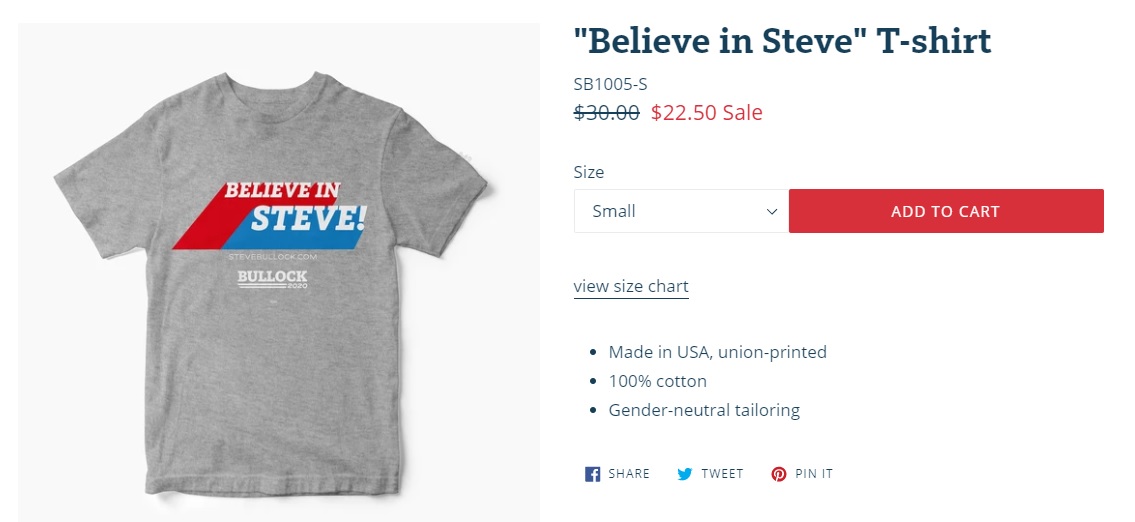Click the Gender-neutral tailoring bullet point
Viewport: 1135px width, 522px height.
pyautogui.click(x=704, y=410)
